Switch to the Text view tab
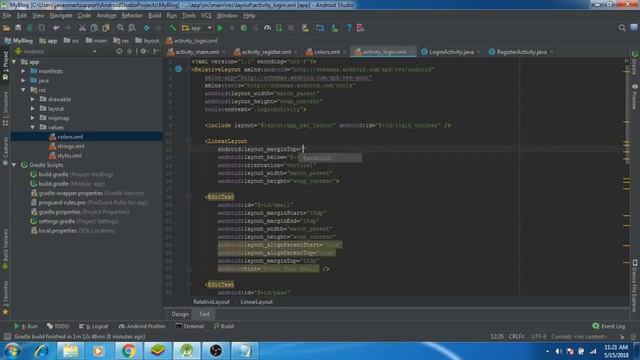The height and width of the screenshot is (360, 640). [x=204, y=314]
